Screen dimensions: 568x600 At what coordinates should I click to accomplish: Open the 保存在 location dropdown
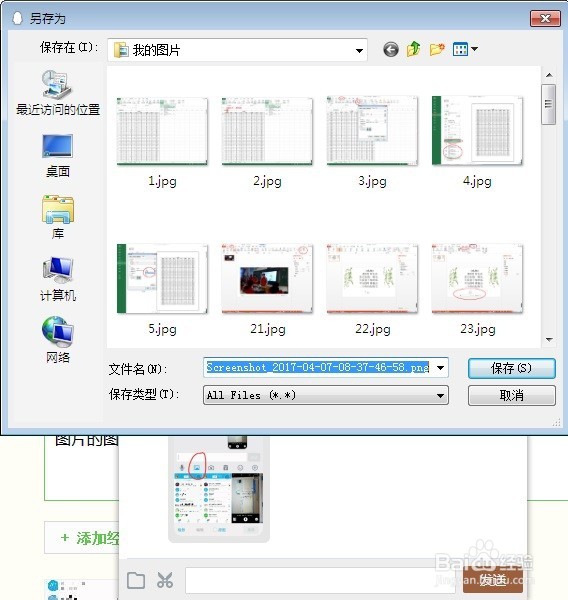[x=237, y=50]
